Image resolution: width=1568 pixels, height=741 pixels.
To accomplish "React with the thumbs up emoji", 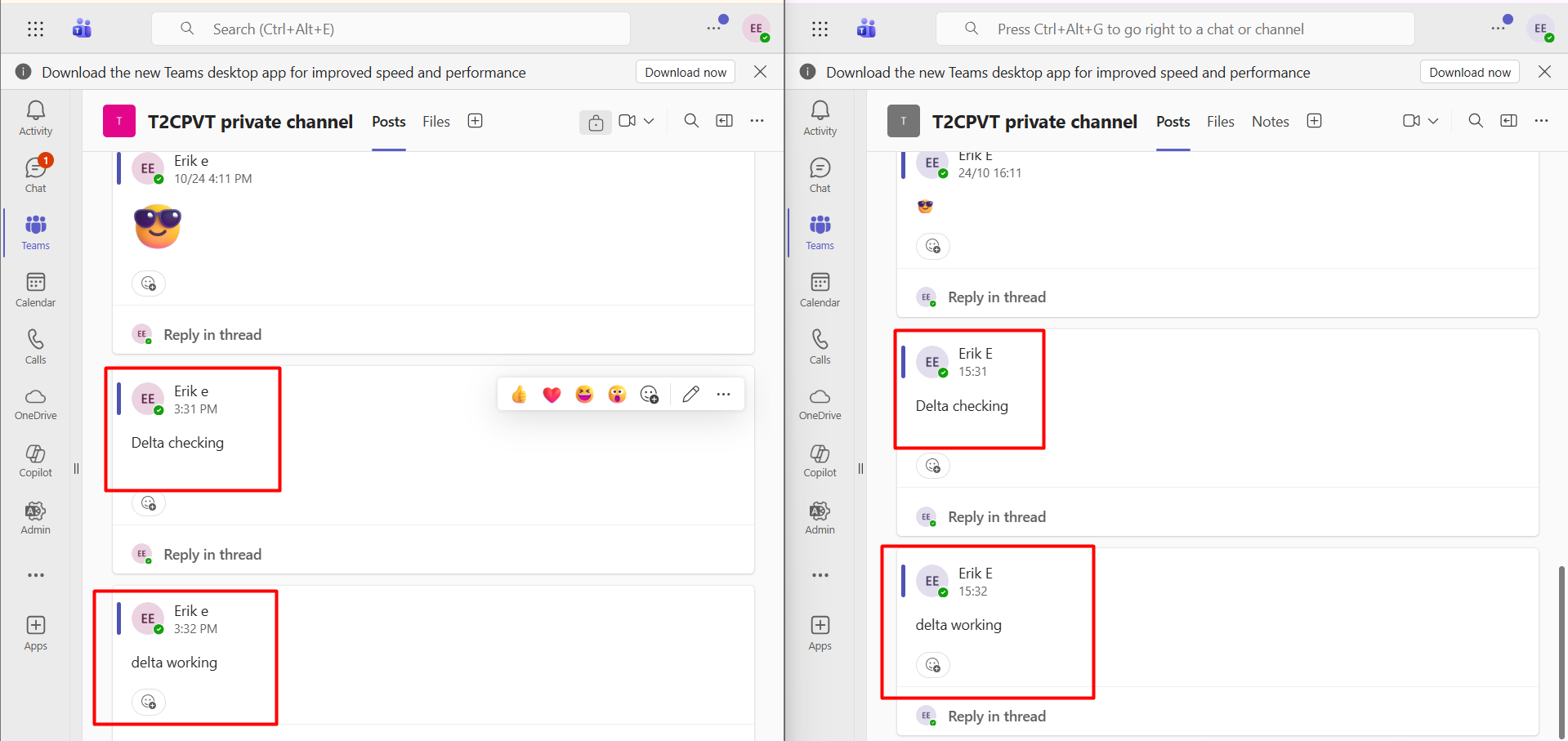I will [x=518, y=394].
